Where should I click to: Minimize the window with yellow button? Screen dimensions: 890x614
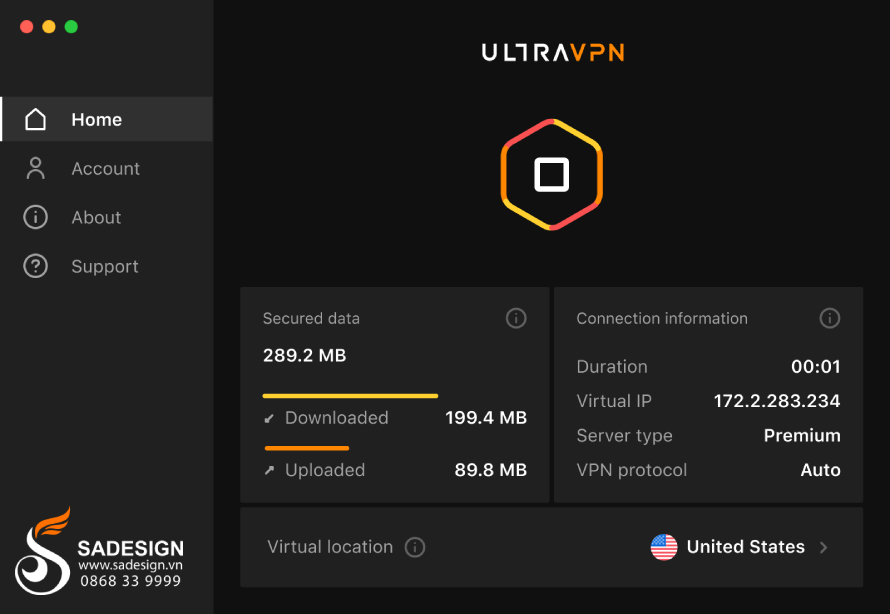coord(49,27)
